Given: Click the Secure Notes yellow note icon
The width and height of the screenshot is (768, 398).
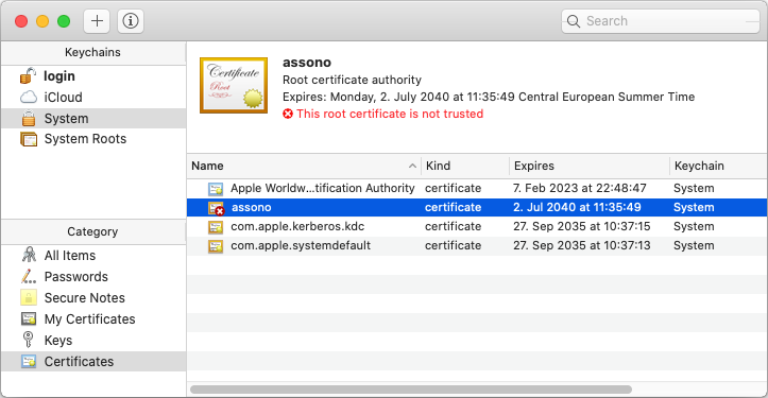Looking at the screenshot, I should [x=28, y=298].
